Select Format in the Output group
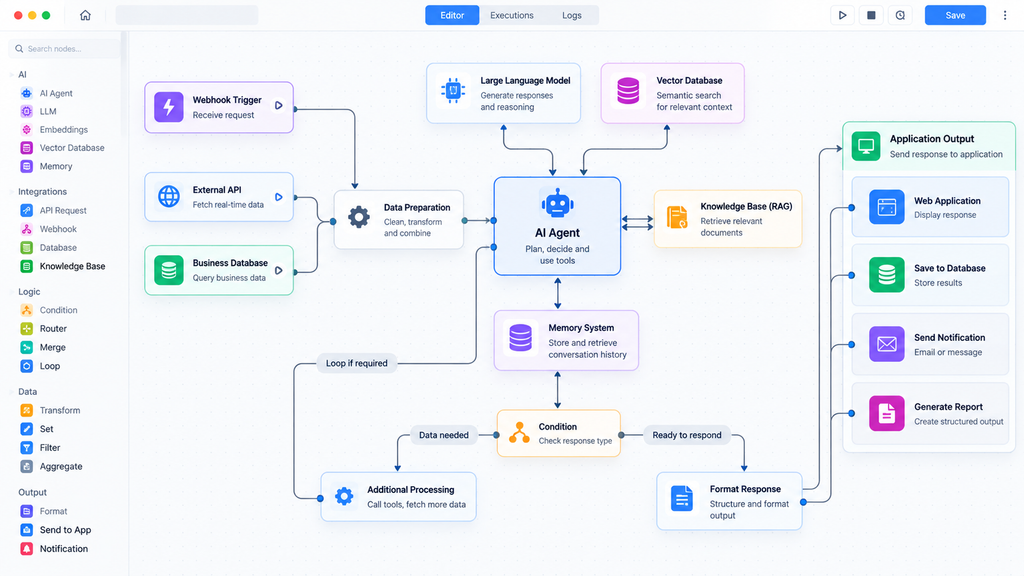 coord(53,511)
